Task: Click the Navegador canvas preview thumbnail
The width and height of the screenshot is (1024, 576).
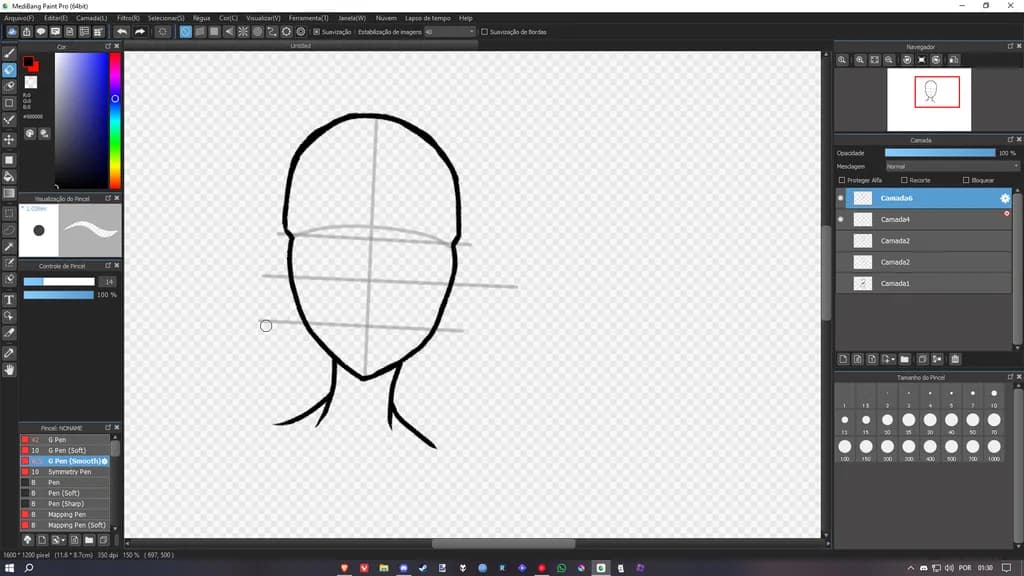Action: (x=929, y=99)
